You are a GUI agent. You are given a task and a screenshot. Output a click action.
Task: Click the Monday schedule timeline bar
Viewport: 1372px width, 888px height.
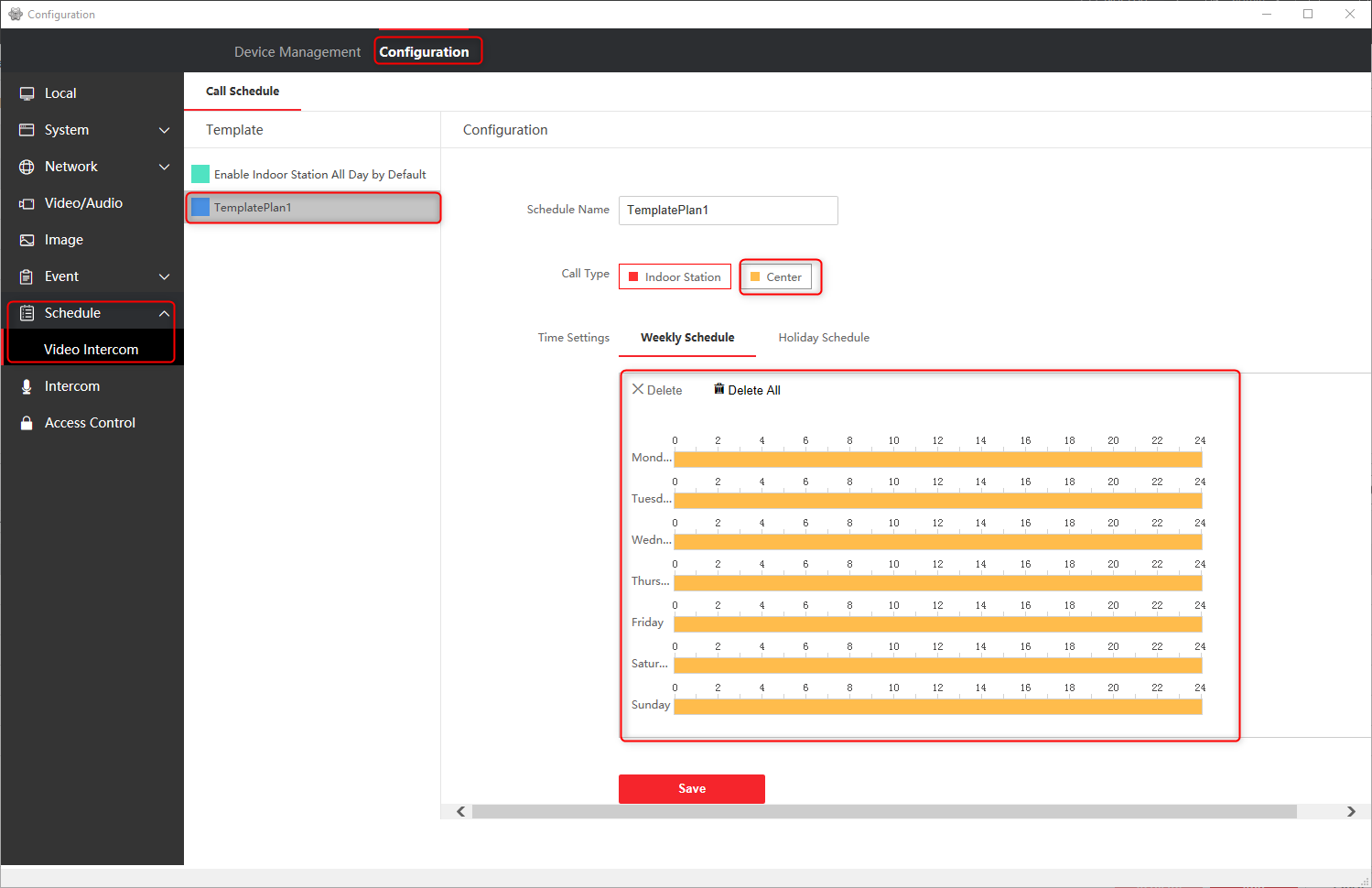tap(938, 459)
